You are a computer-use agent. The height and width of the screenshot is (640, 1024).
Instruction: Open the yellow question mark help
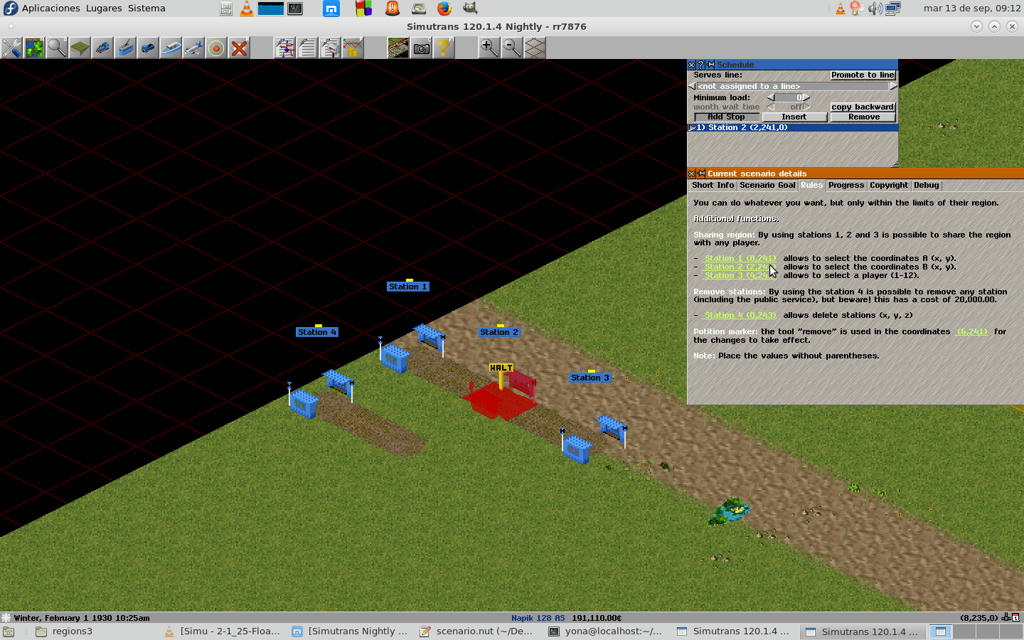444,48
